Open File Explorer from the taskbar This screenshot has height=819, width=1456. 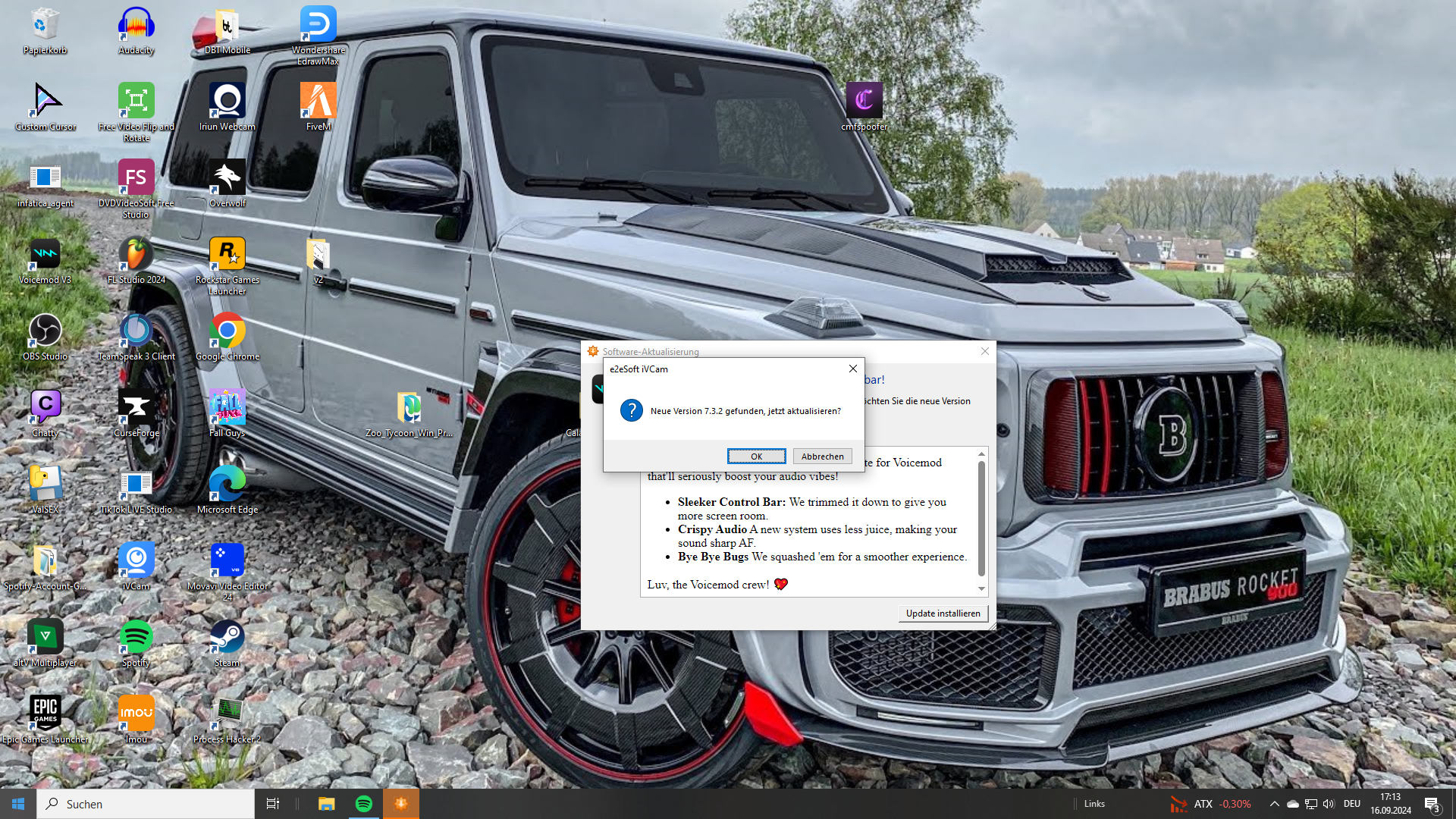point(327,804)
